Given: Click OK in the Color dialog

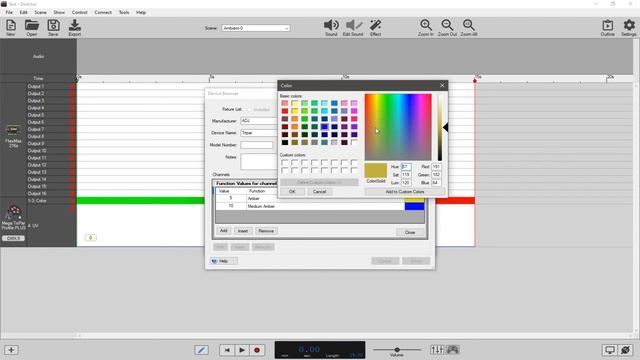Looking at the screenshot, I should tap(292, 191).
